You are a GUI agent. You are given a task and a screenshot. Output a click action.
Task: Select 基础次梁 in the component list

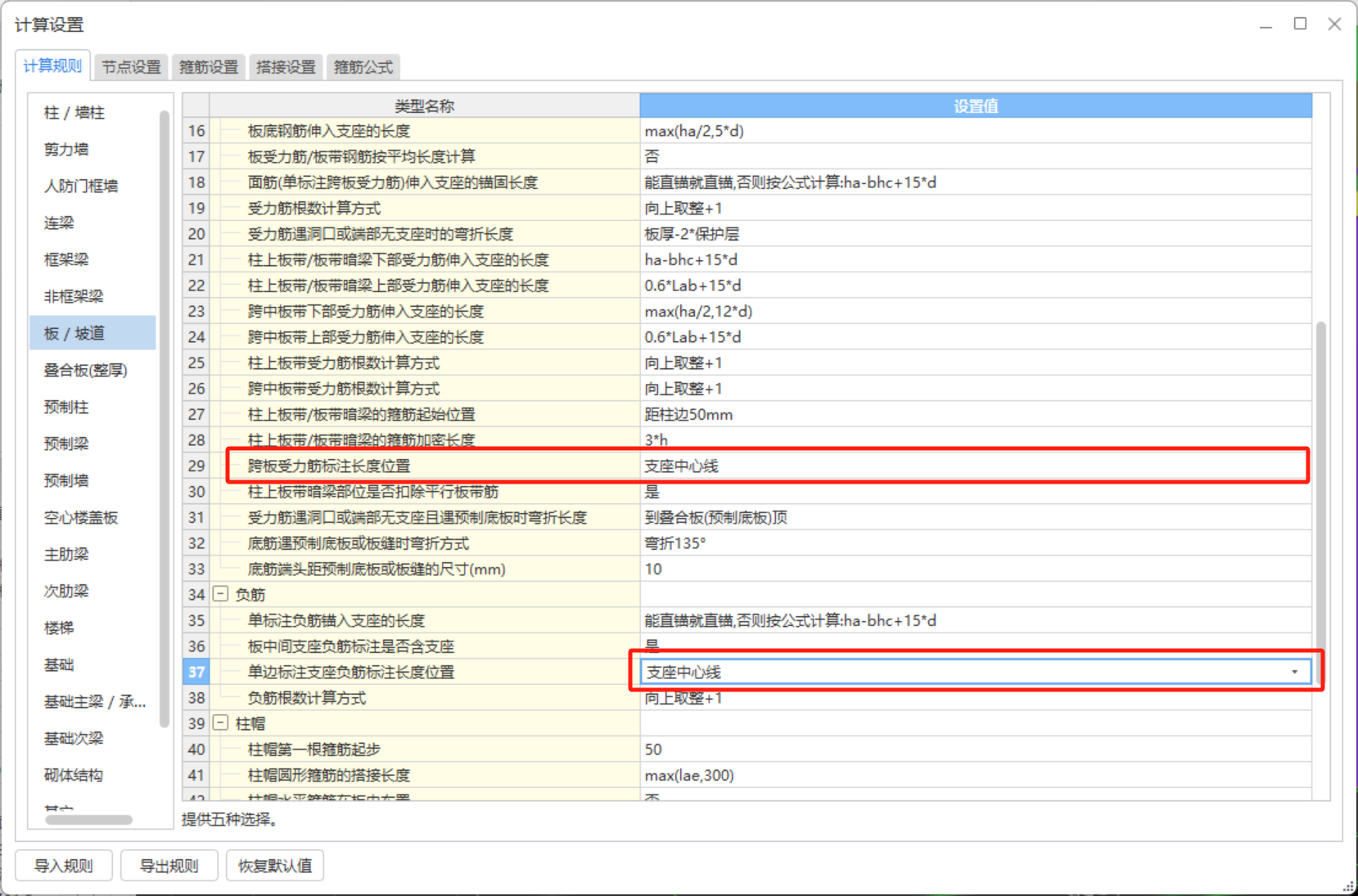[x=92, y=738]
